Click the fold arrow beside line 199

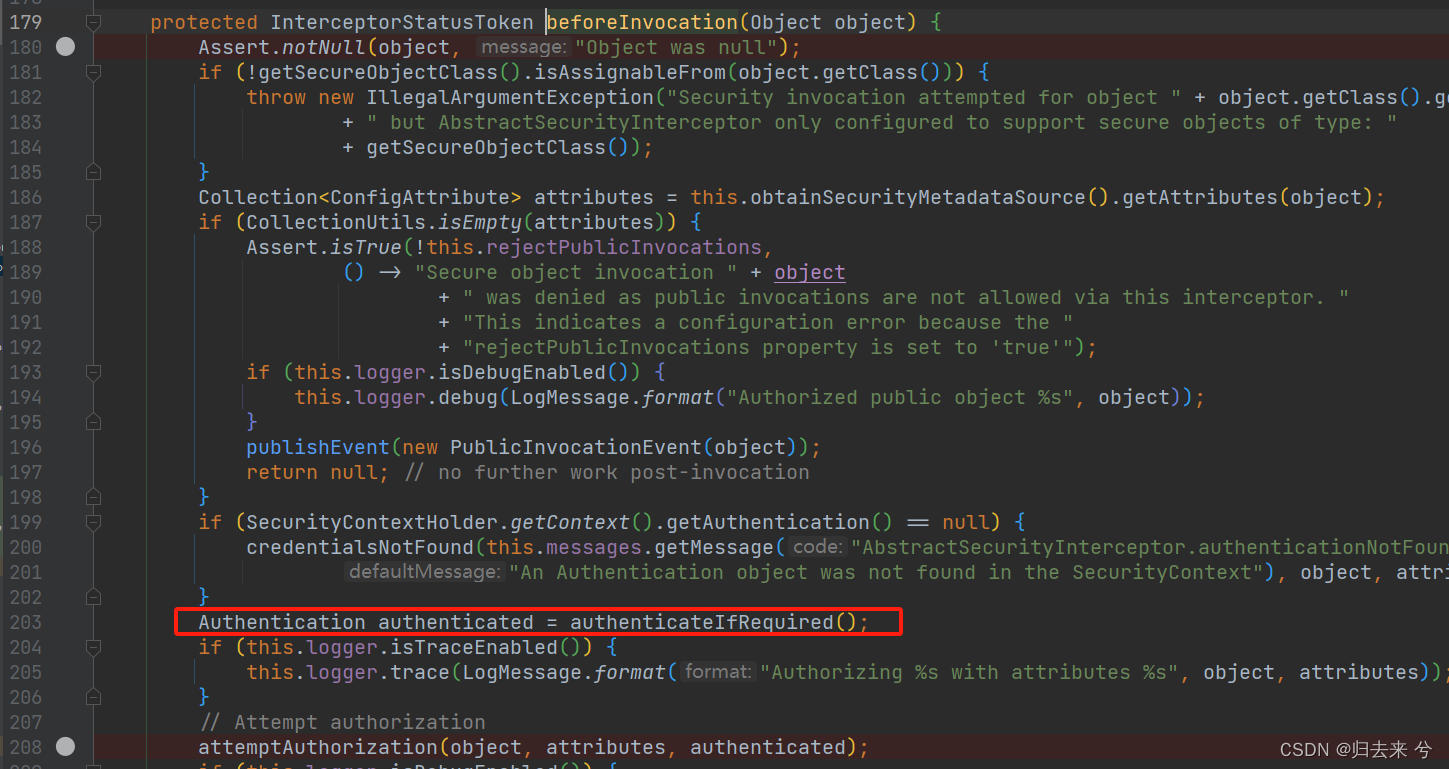point(93,522)
